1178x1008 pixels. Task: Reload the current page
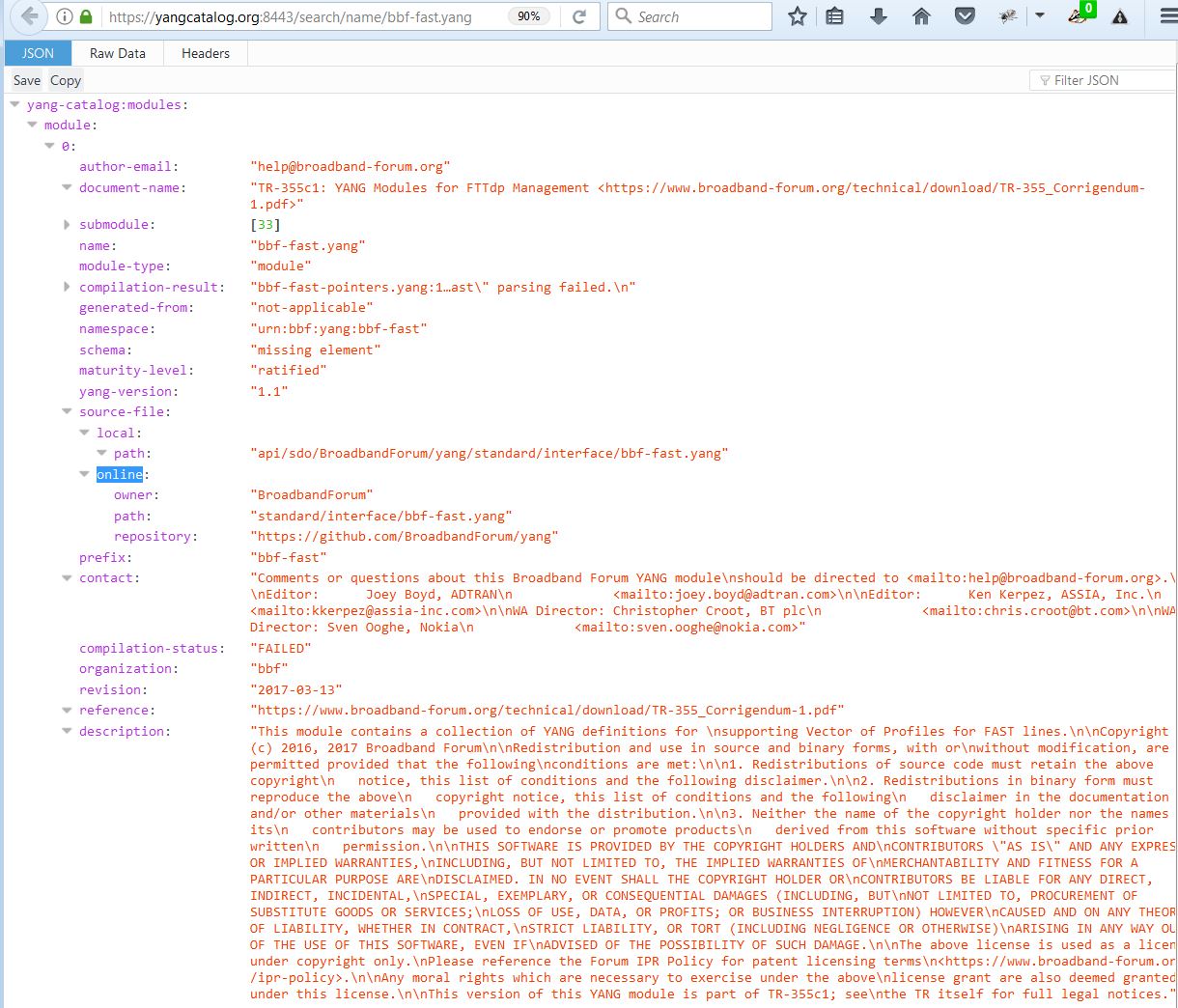tap(579, 16)
